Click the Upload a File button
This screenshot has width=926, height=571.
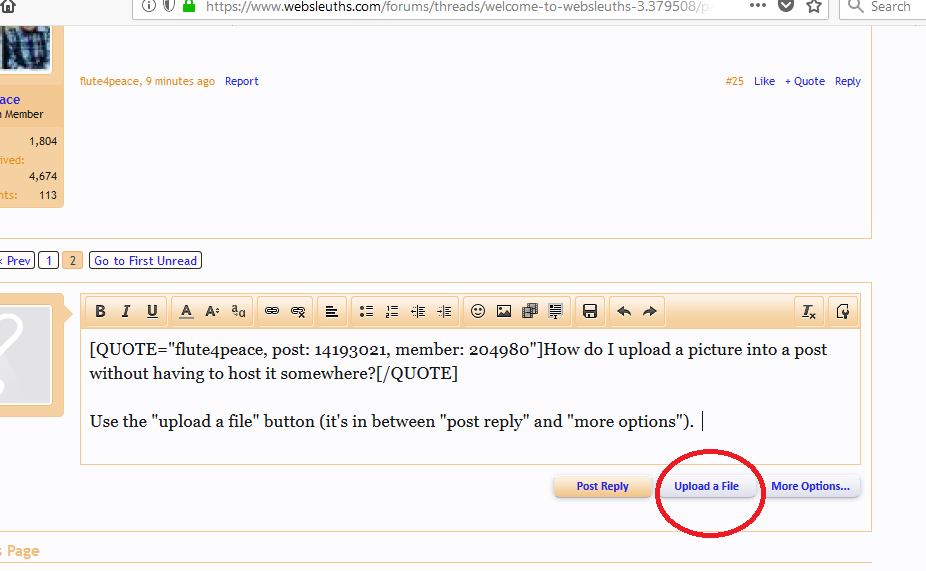[x=706, y=487]
